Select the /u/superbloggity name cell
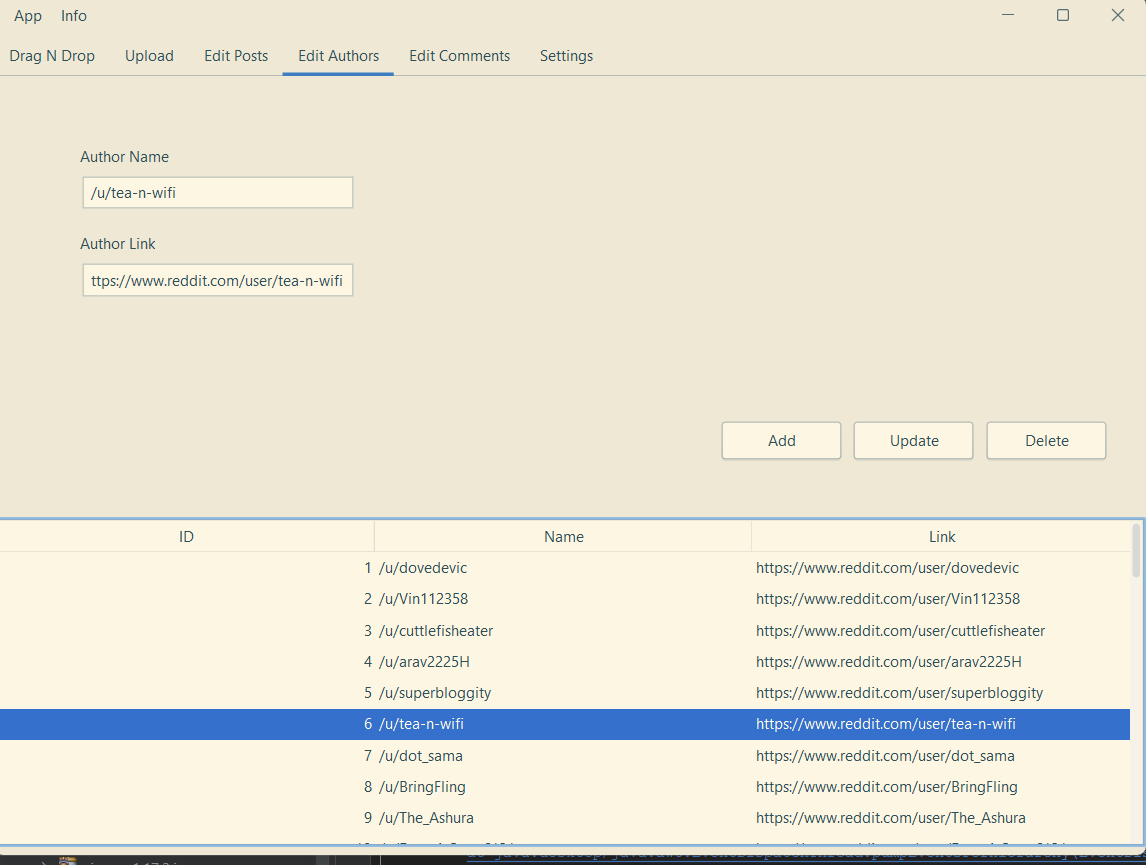 [563, 693]
